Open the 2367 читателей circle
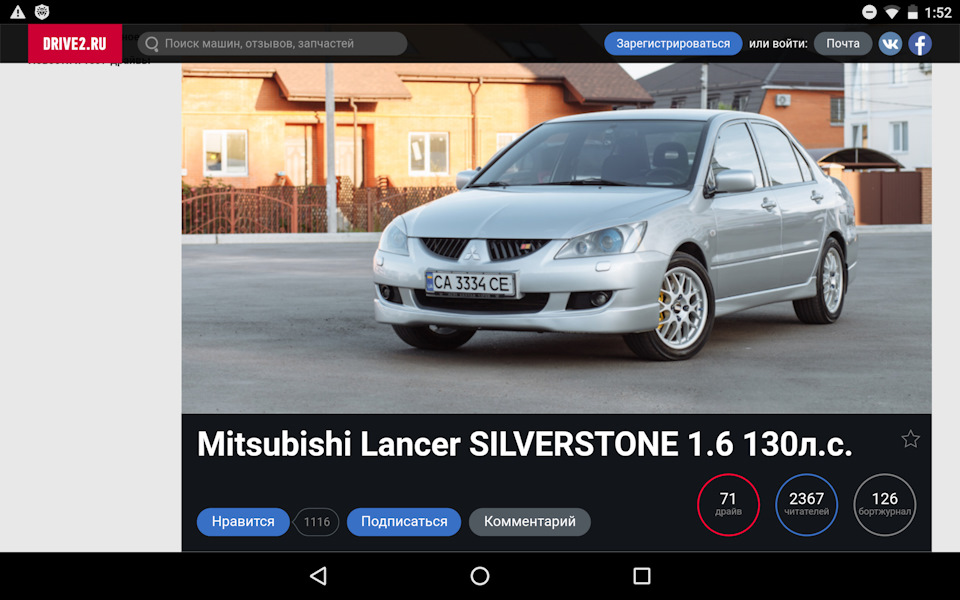 pos(806,504)
